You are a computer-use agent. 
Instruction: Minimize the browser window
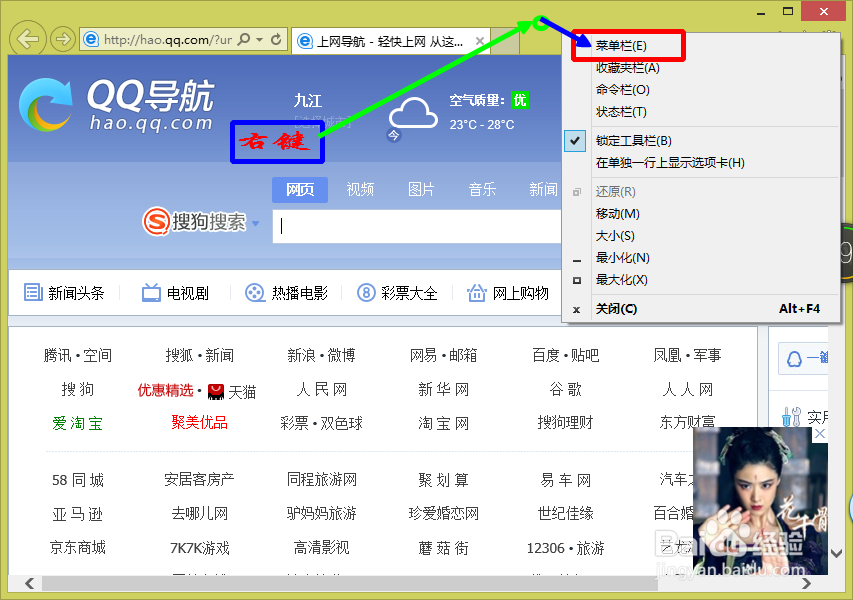[x=761, y=13]
